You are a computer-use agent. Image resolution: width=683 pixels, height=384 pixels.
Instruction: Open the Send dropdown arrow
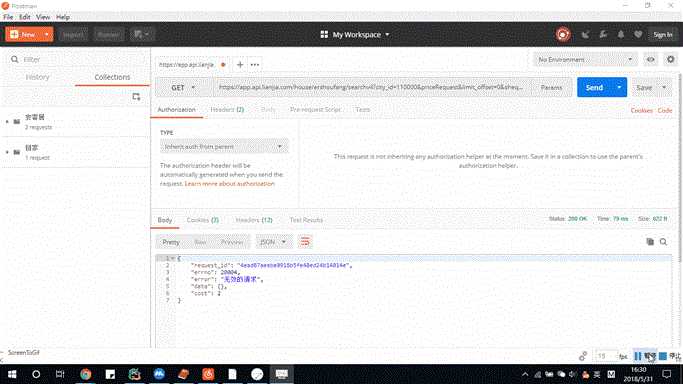(x=619, y=88)
